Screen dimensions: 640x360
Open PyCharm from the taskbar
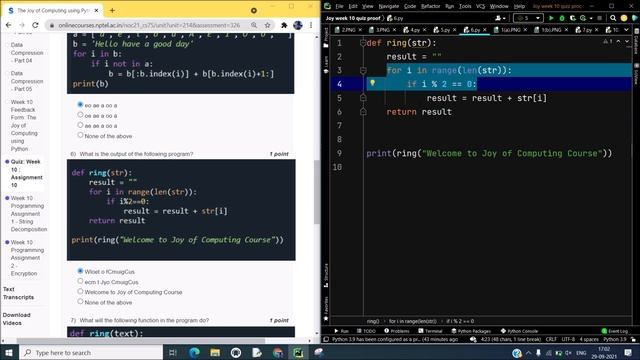tap(298, 352)
